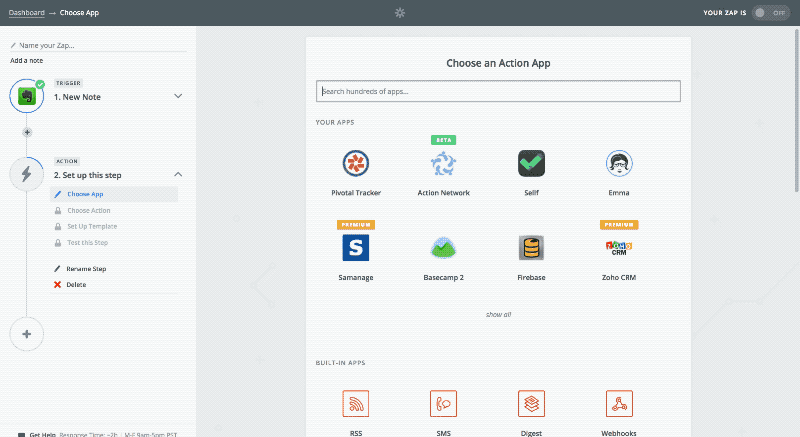Click the Zoho CRM label text

pyautogui.click(x=619, y=277)
